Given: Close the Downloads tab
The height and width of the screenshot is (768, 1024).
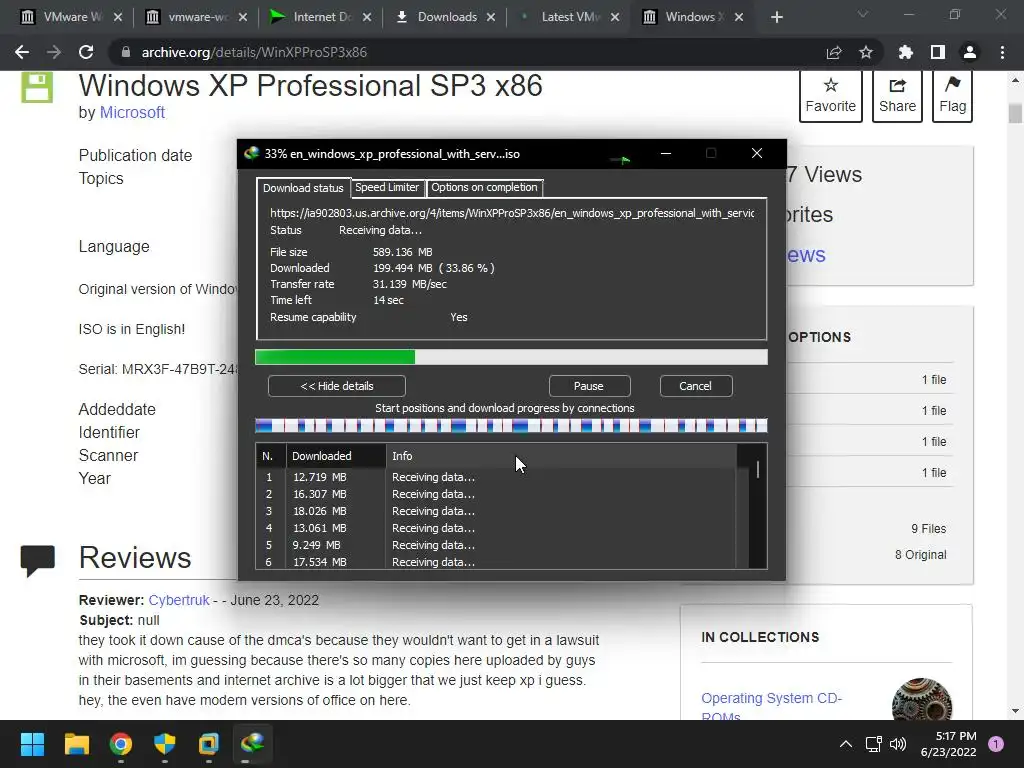Looking at the screenshot, I should point(491,17).
